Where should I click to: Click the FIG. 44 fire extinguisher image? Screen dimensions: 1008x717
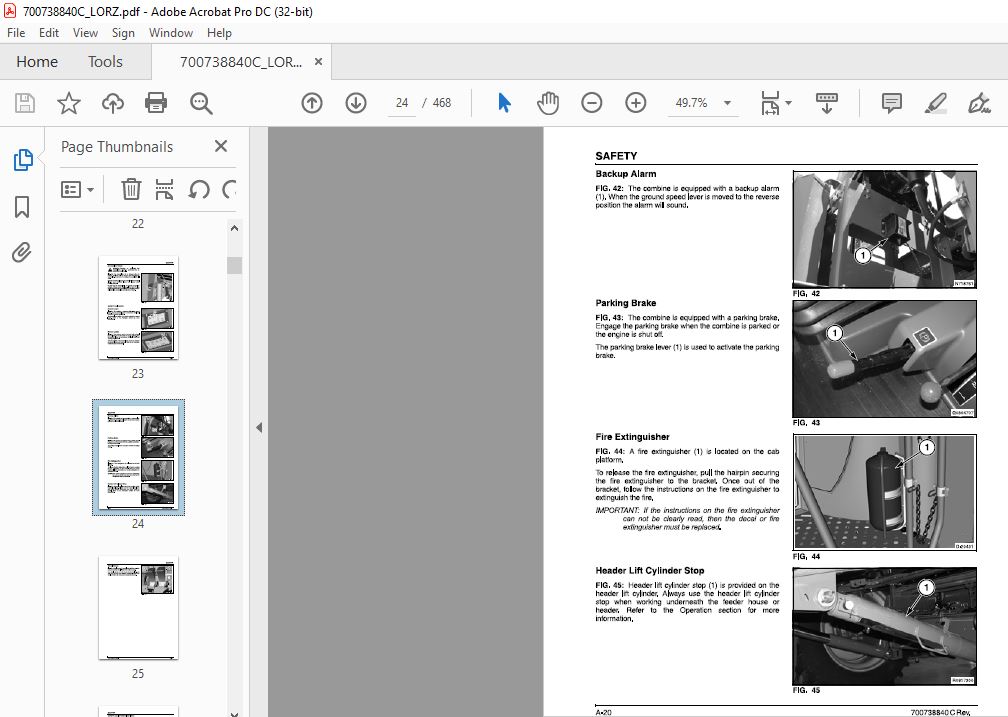(885, 492)
